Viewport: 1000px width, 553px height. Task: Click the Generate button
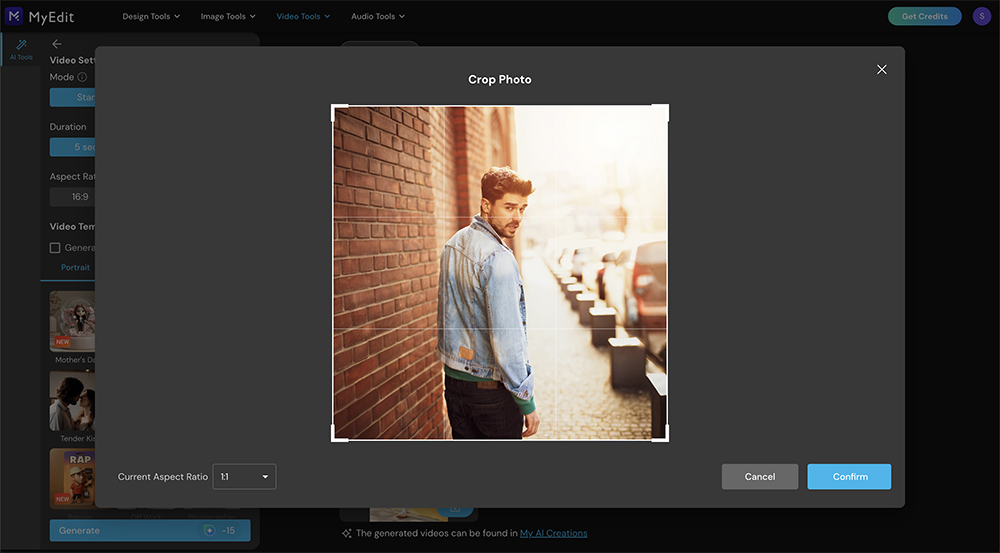pos(150,530)
